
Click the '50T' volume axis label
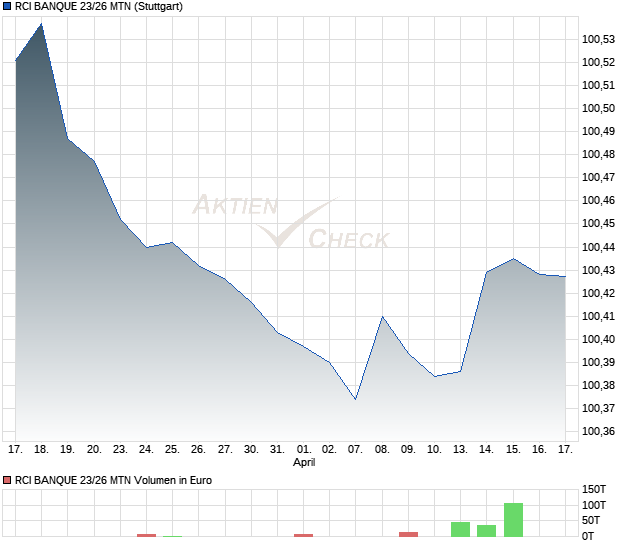[x=591, y=521]
